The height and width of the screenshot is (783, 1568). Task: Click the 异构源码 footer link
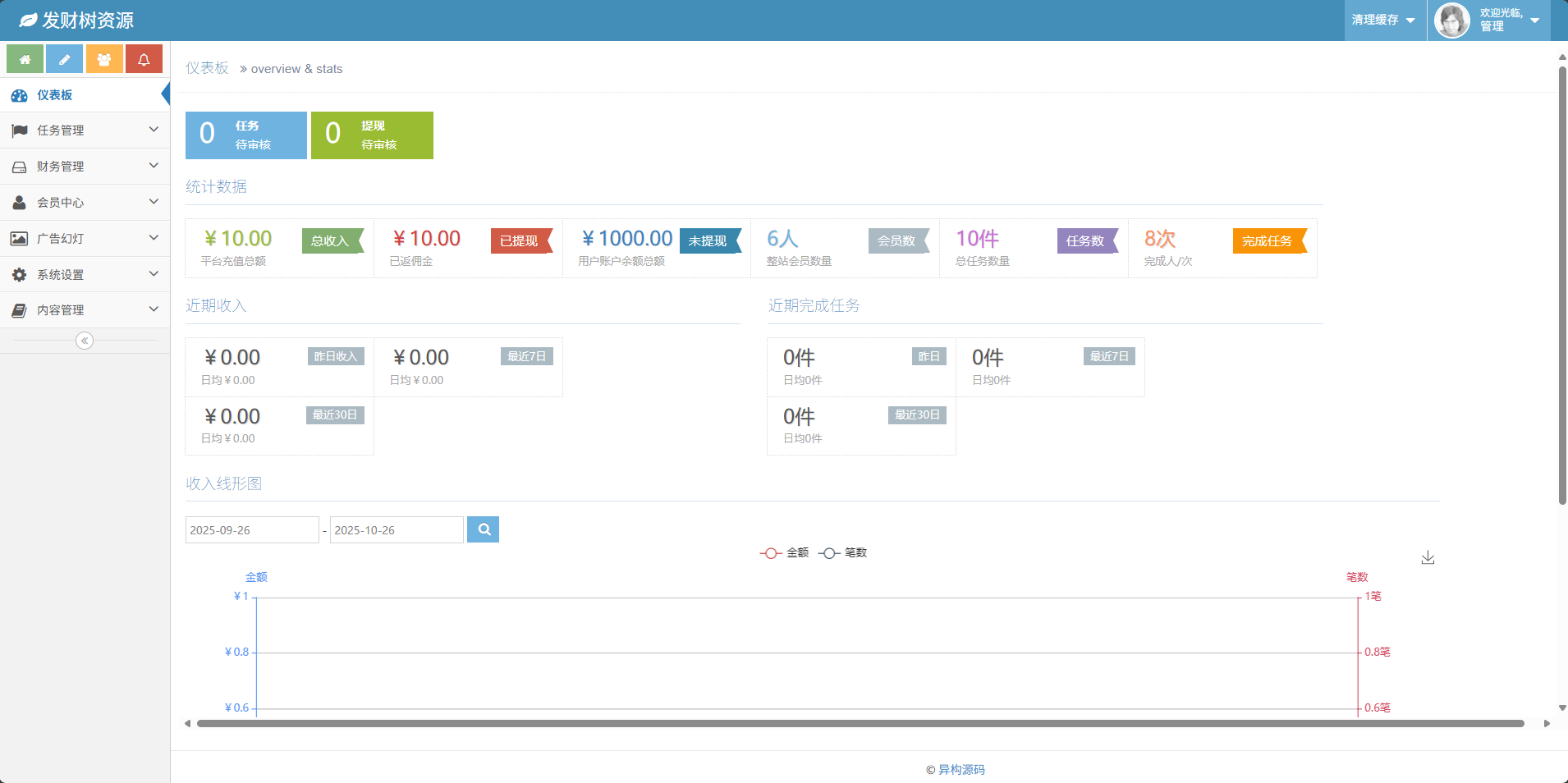point(961,770)
